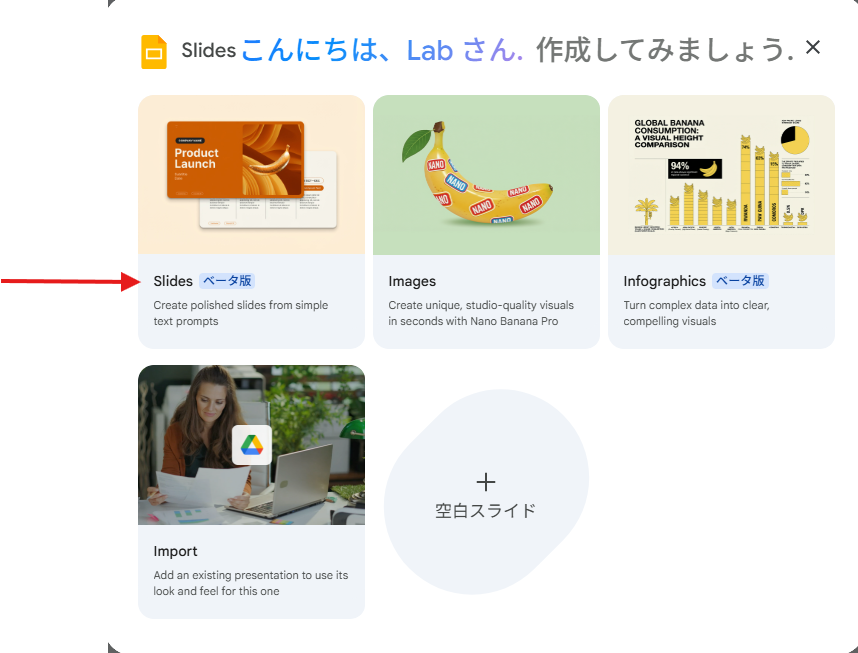Click the Images card title
Screen dimensions: 858x653
(x=412, y=281)
